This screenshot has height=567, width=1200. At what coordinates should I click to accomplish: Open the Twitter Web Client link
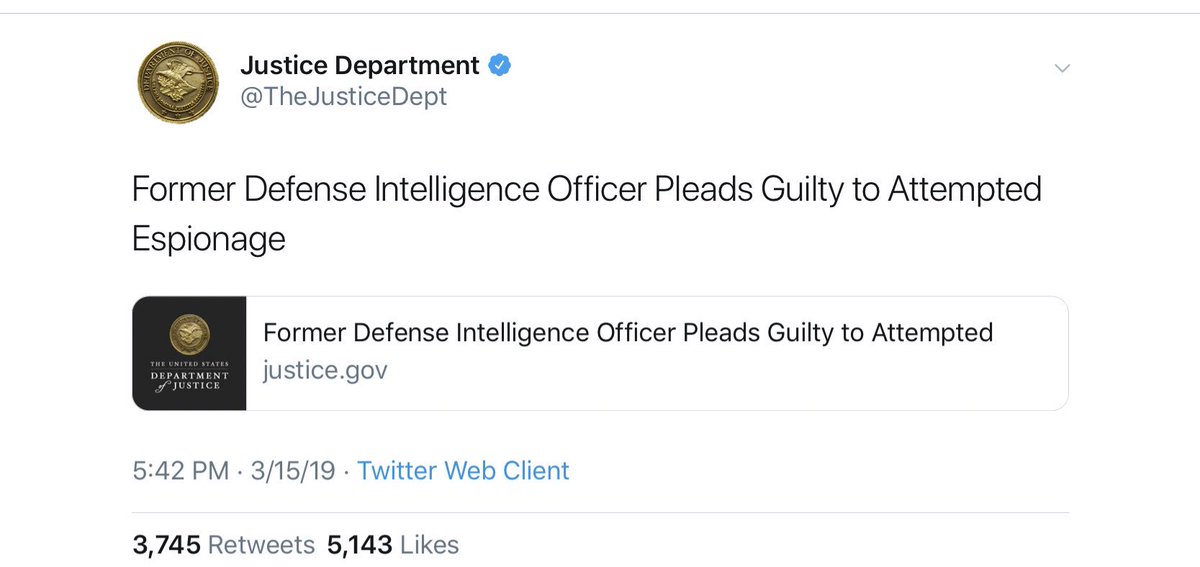click(x=463, y=470)
